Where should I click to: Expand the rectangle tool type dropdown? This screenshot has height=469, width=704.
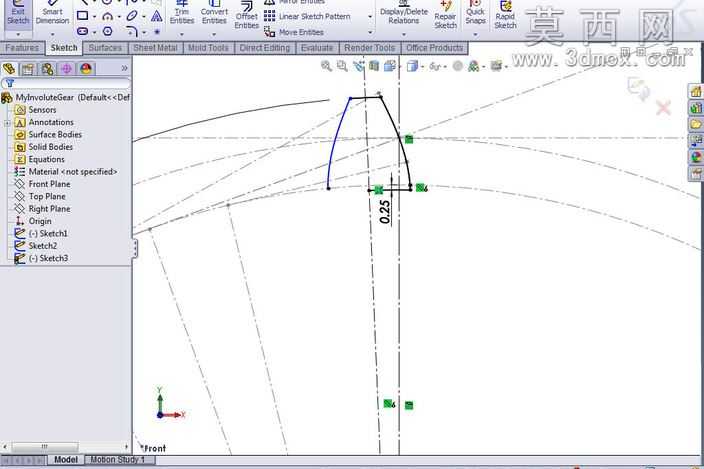(94, 17)
